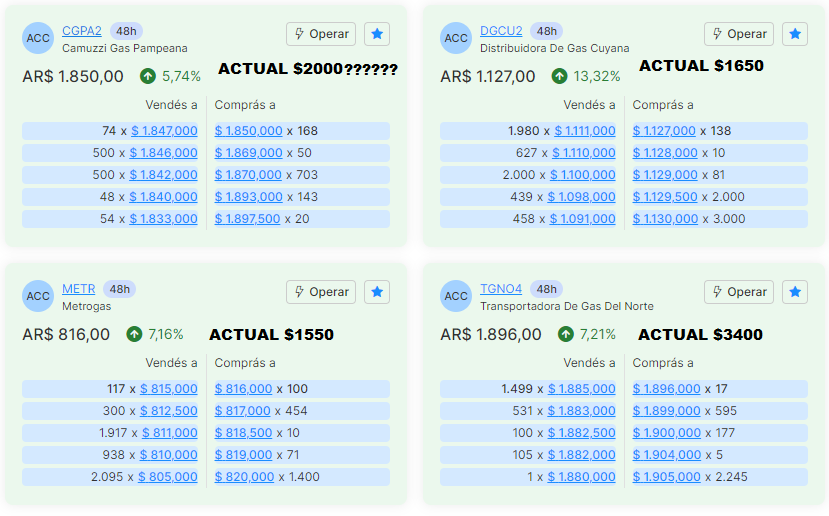Viewport: 829px width, 516px height.
Task: Select sell price $ 1.885,000 for TGNO4
Action: point(582,389)
